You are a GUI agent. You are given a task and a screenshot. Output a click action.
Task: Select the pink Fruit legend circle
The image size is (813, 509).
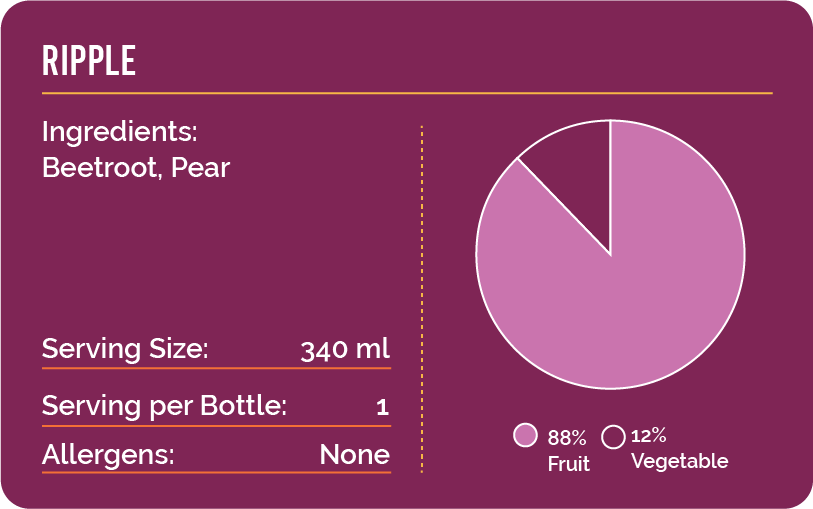pos(525,435)
